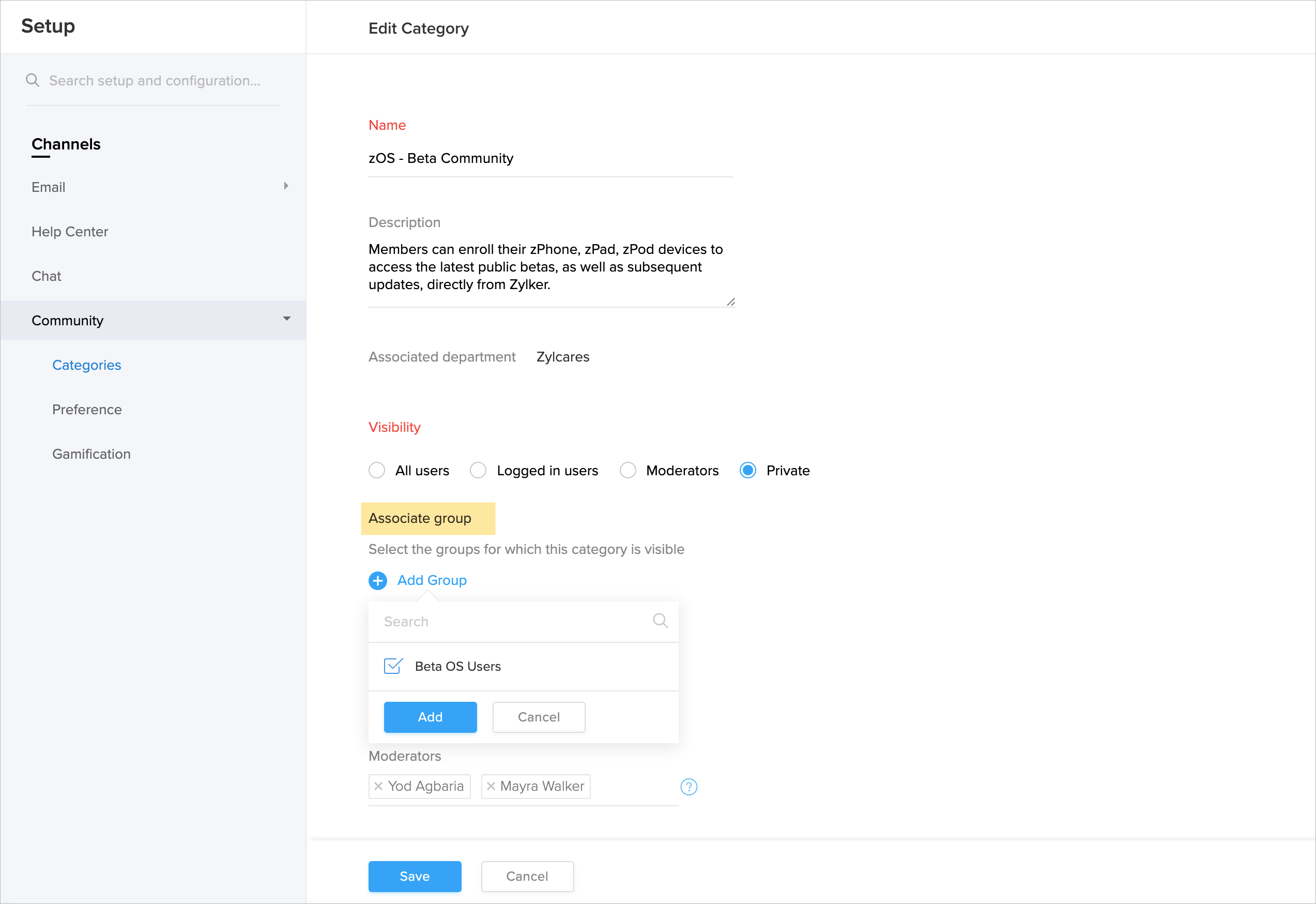Select All users visibility option

pos(377,471)
